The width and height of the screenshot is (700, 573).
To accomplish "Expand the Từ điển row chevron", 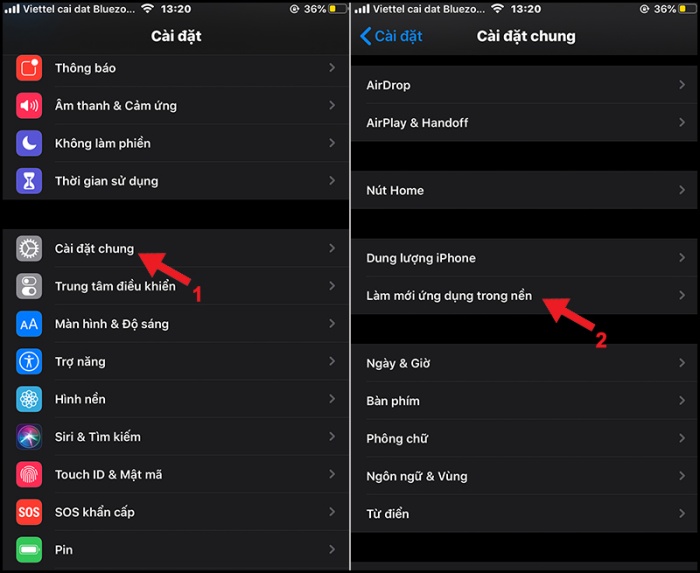I will [682, 514].
